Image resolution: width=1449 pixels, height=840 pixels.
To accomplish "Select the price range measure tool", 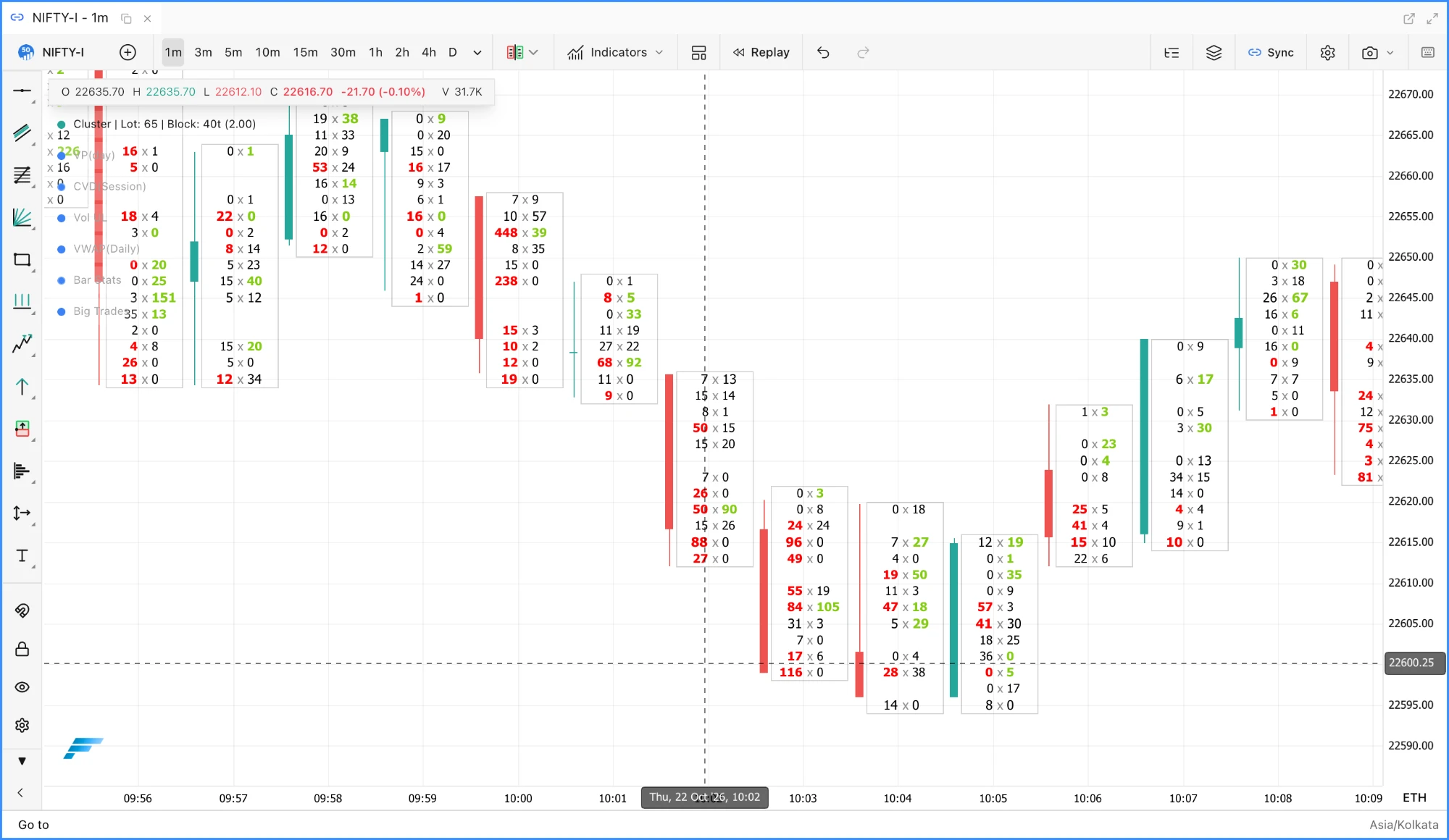I will click(22, 513).
